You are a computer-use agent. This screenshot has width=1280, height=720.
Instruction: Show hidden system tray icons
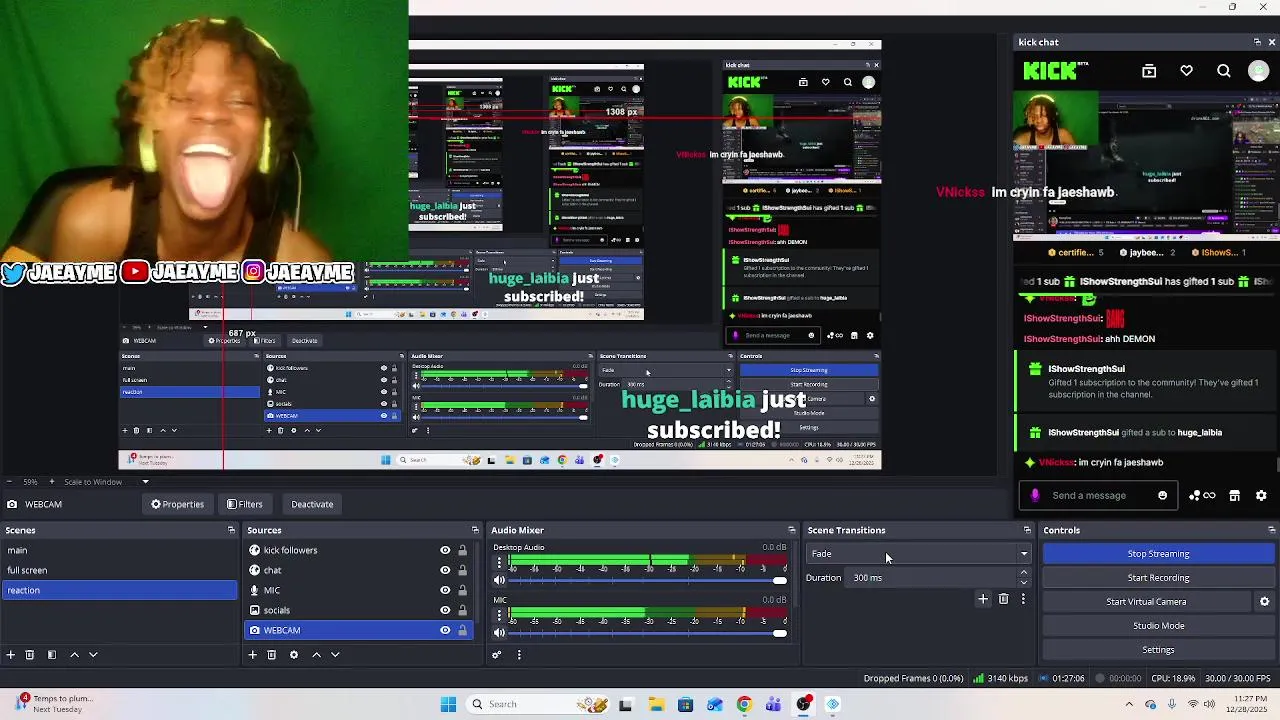1129,705
